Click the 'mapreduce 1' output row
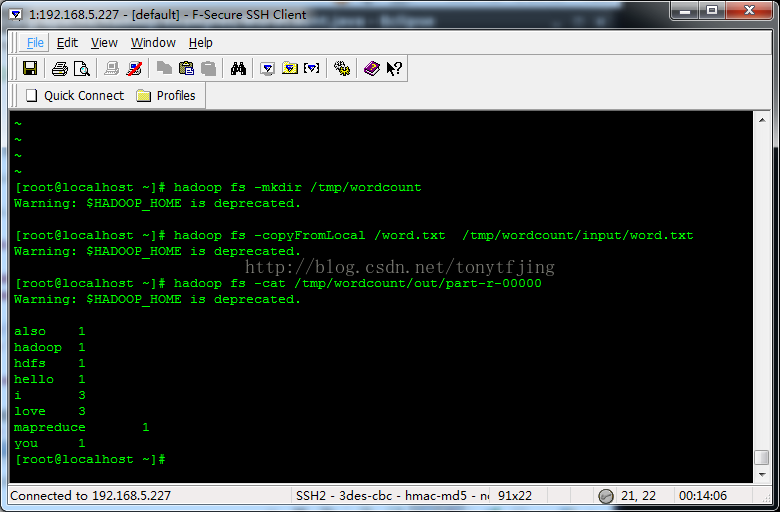 click(82, 427)
